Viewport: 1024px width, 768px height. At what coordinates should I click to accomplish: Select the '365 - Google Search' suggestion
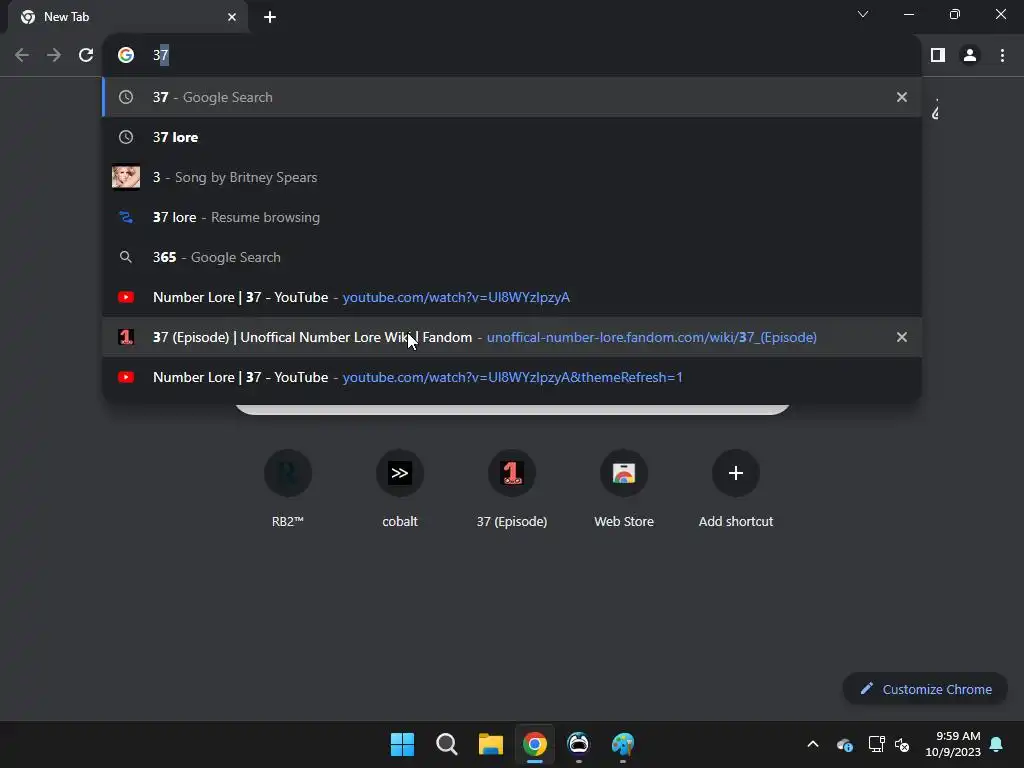511,257
